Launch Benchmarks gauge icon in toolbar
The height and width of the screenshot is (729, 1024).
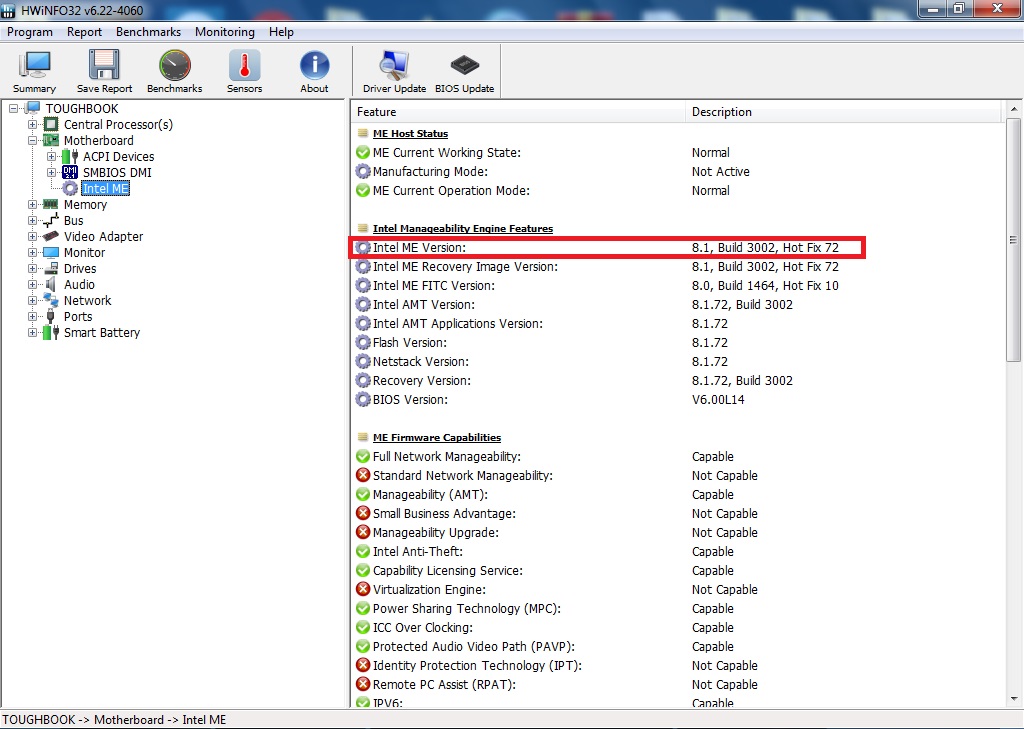click(x=174, y=71)
